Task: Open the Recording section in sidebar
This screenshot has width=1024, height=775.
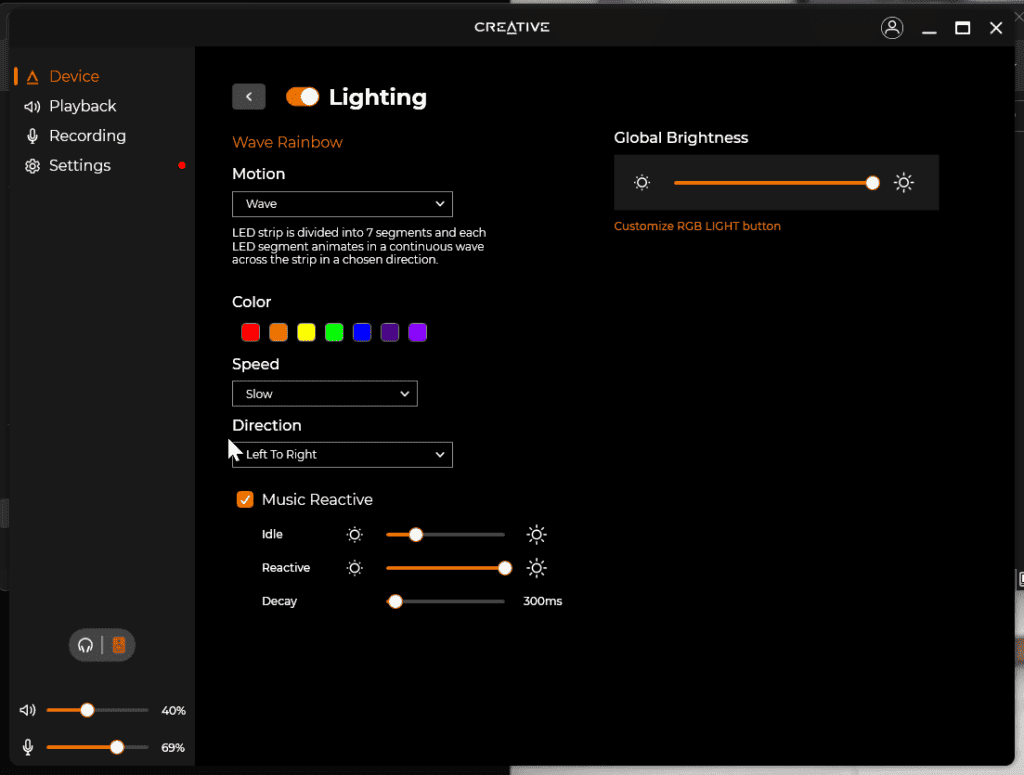Action: coord(87,136)
